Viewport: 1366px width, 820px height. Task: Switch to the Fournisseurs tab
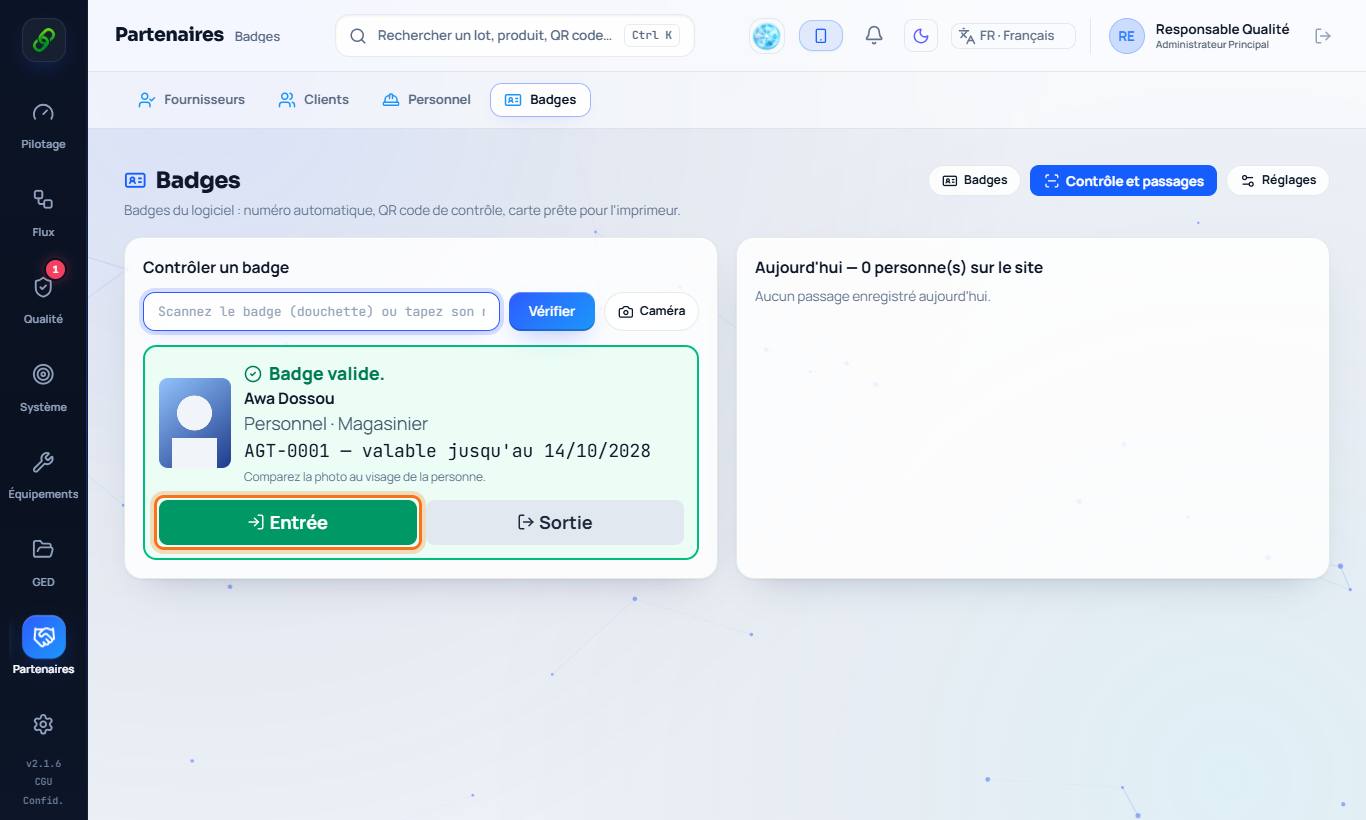click(x=191, y=100)
